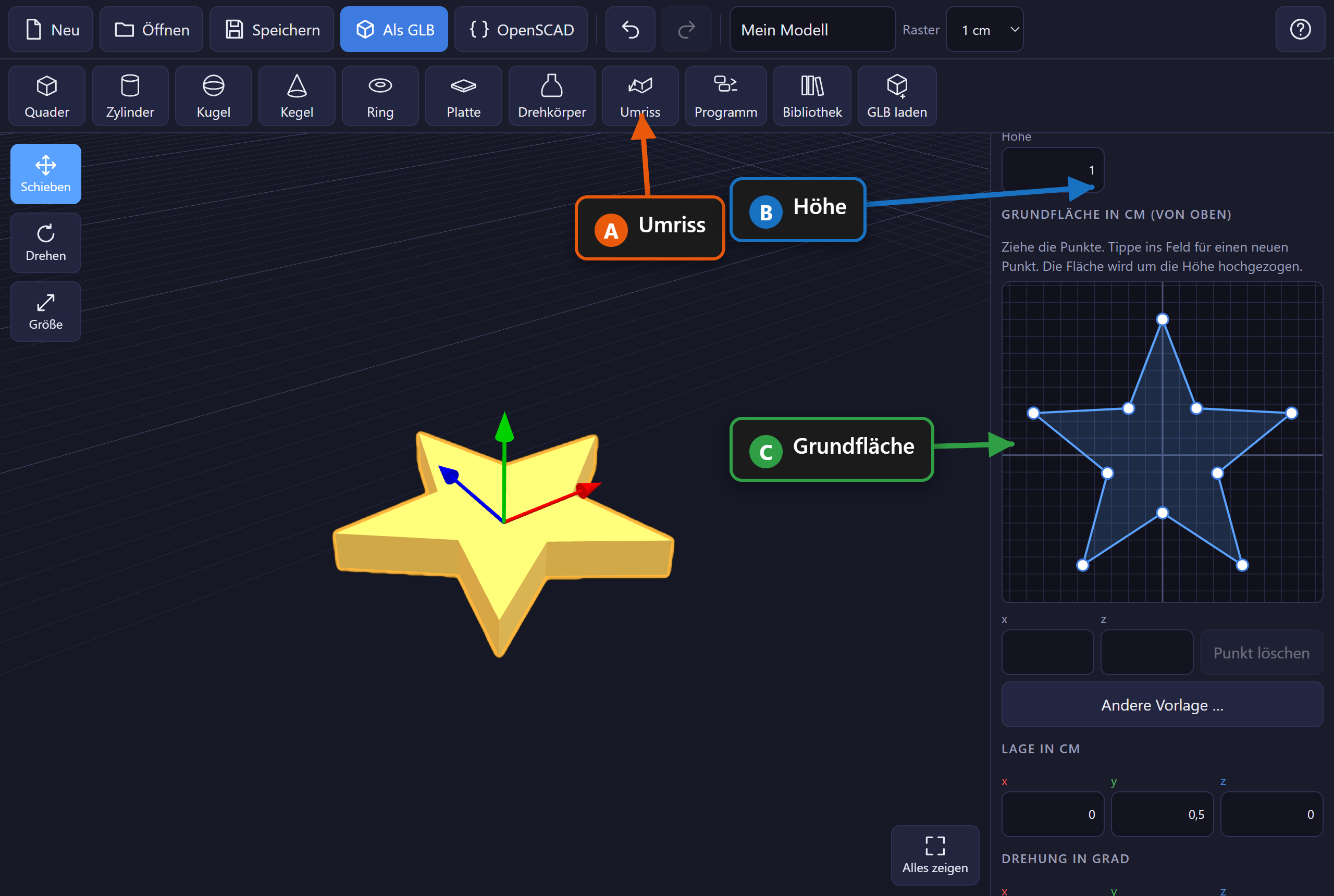Add a Ring shape
Viewport: 1334px width, 896px height.
point(380,95)
